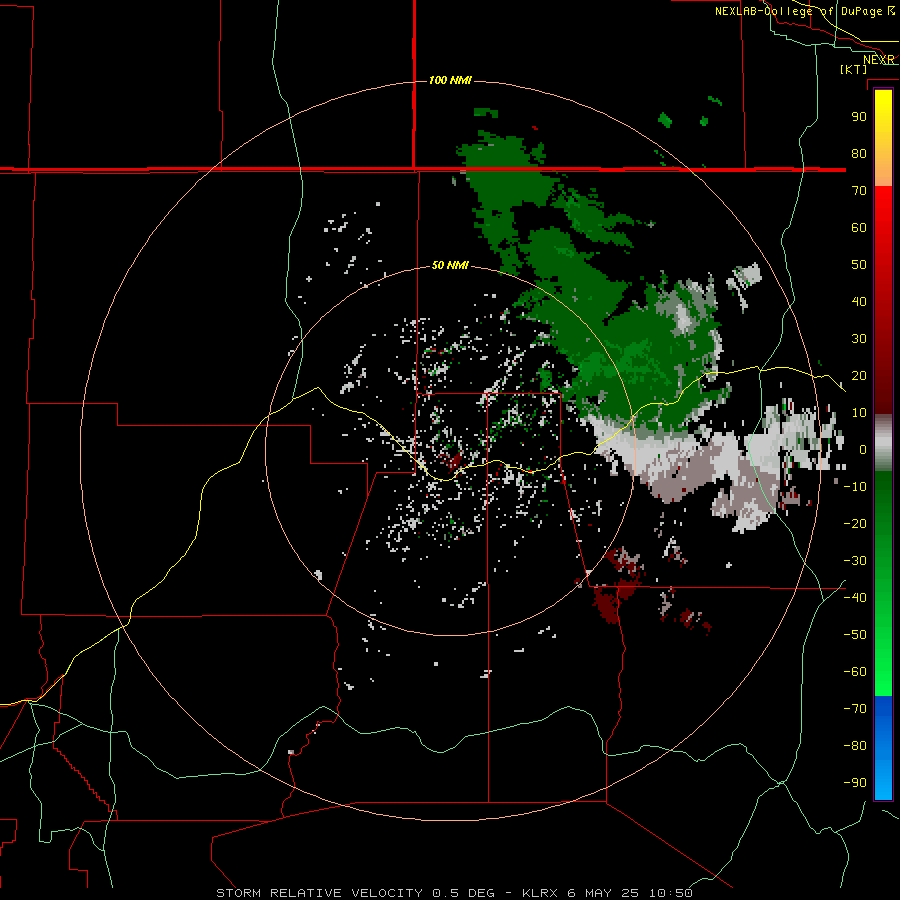Click the -10 value on velocity scale
Image resolution: width=900 pixels, height=900 pixels.
tap(855, 487)
